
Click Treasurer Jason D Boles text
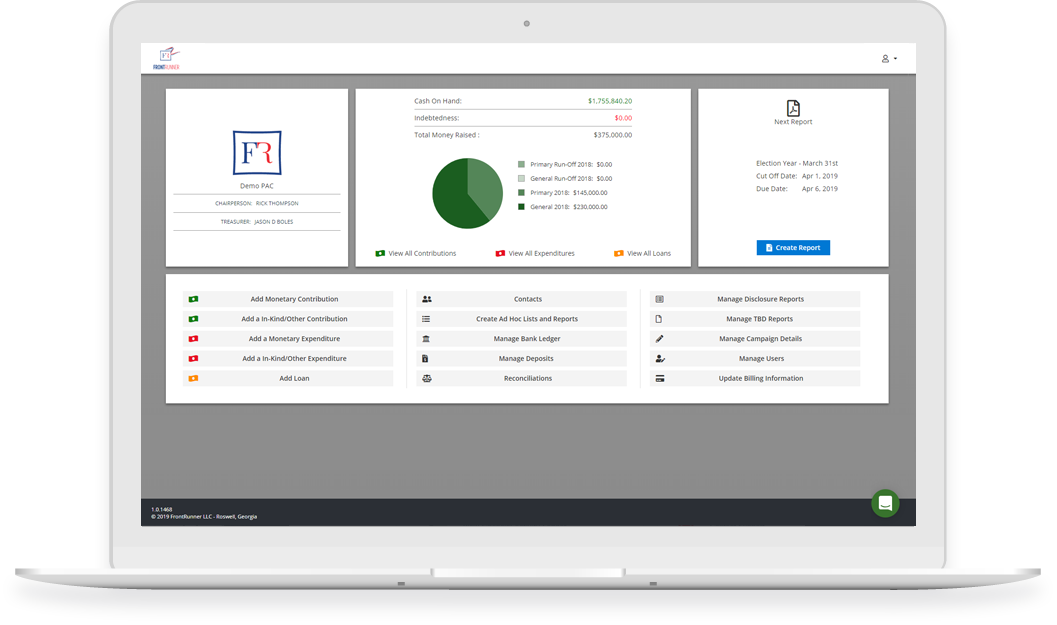point(257,222)
